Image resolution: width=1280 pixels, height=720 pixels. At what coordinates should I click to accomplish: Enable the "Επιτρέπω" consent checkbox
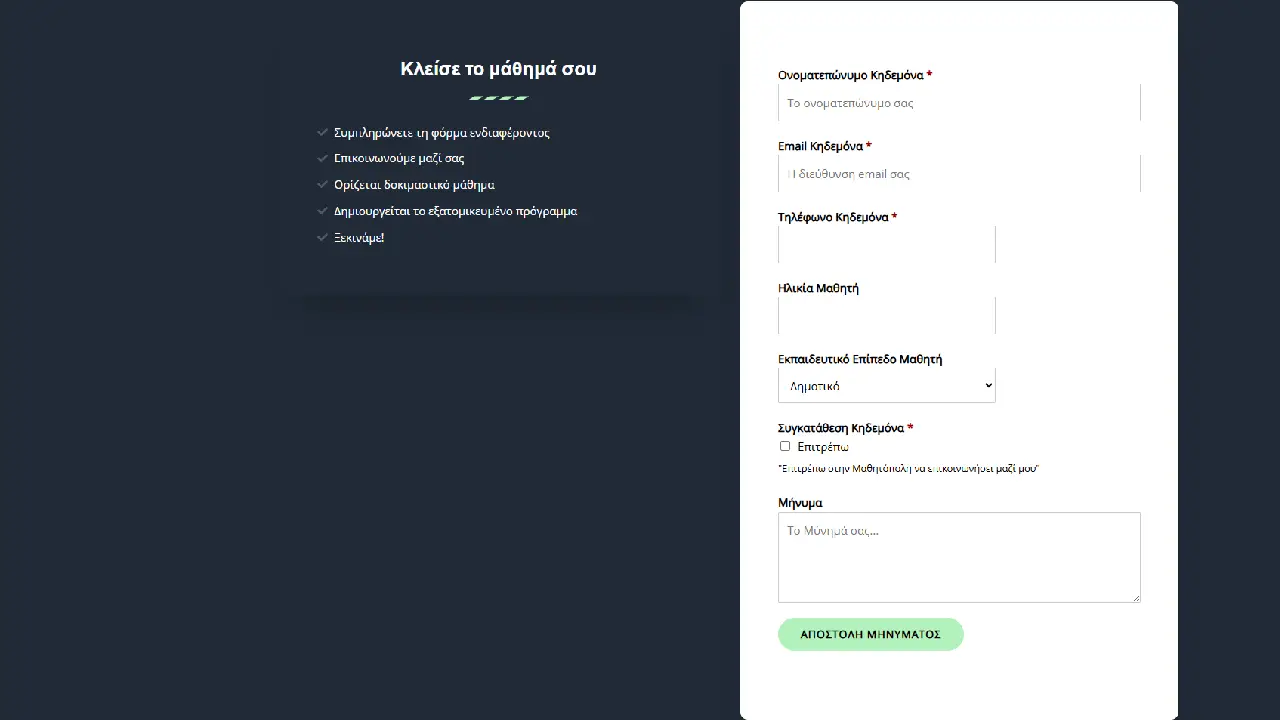785,446
